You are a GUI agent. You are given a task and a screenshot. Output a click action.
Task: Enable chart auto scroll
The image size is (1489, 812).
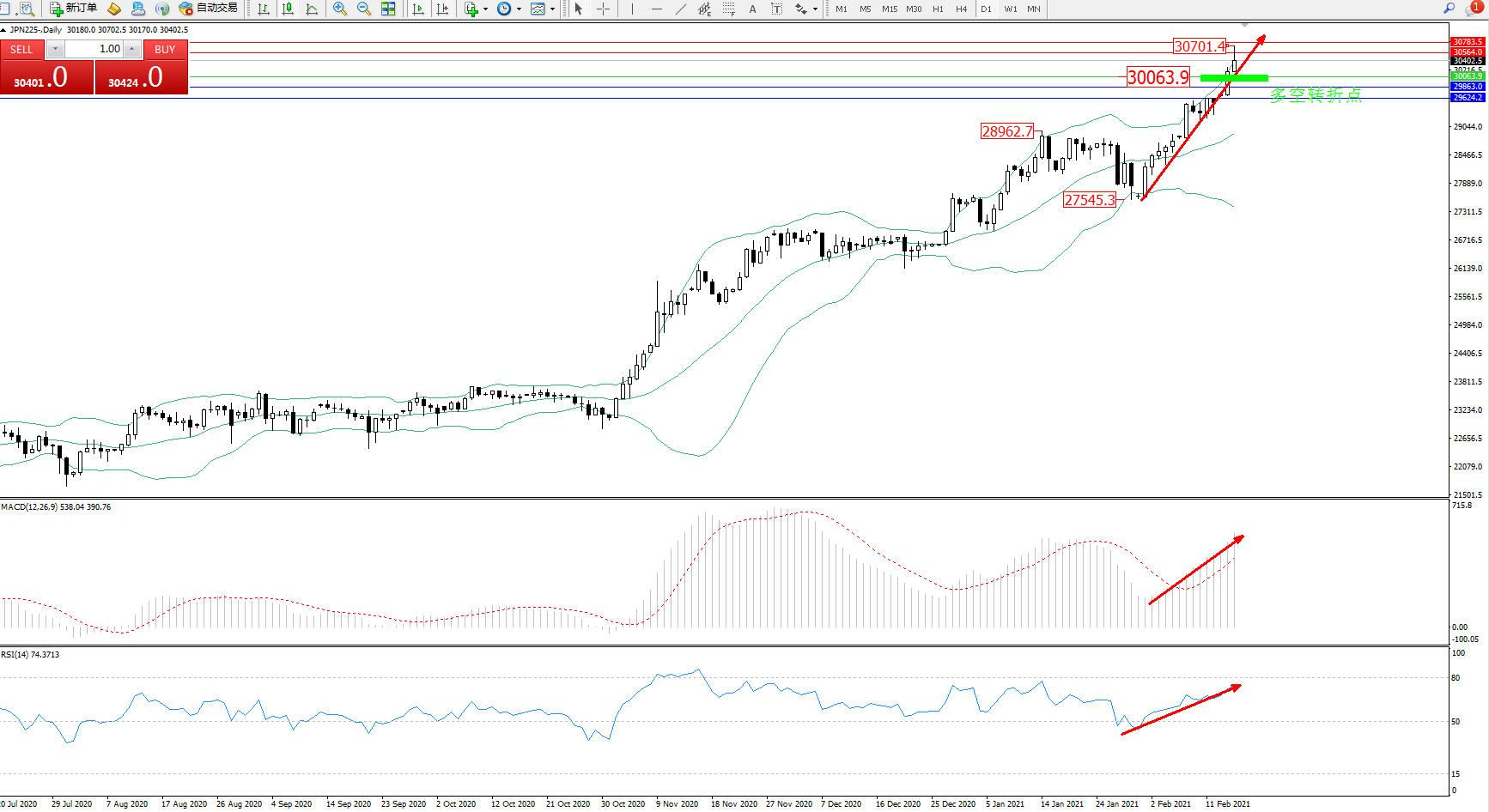pos(418,9)
